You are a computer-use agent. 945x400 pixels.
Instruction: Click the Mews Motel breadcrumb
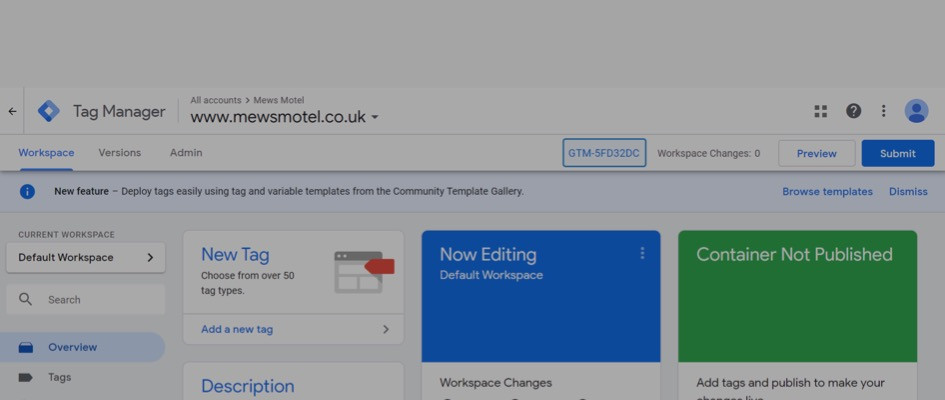tap(279, 101)
